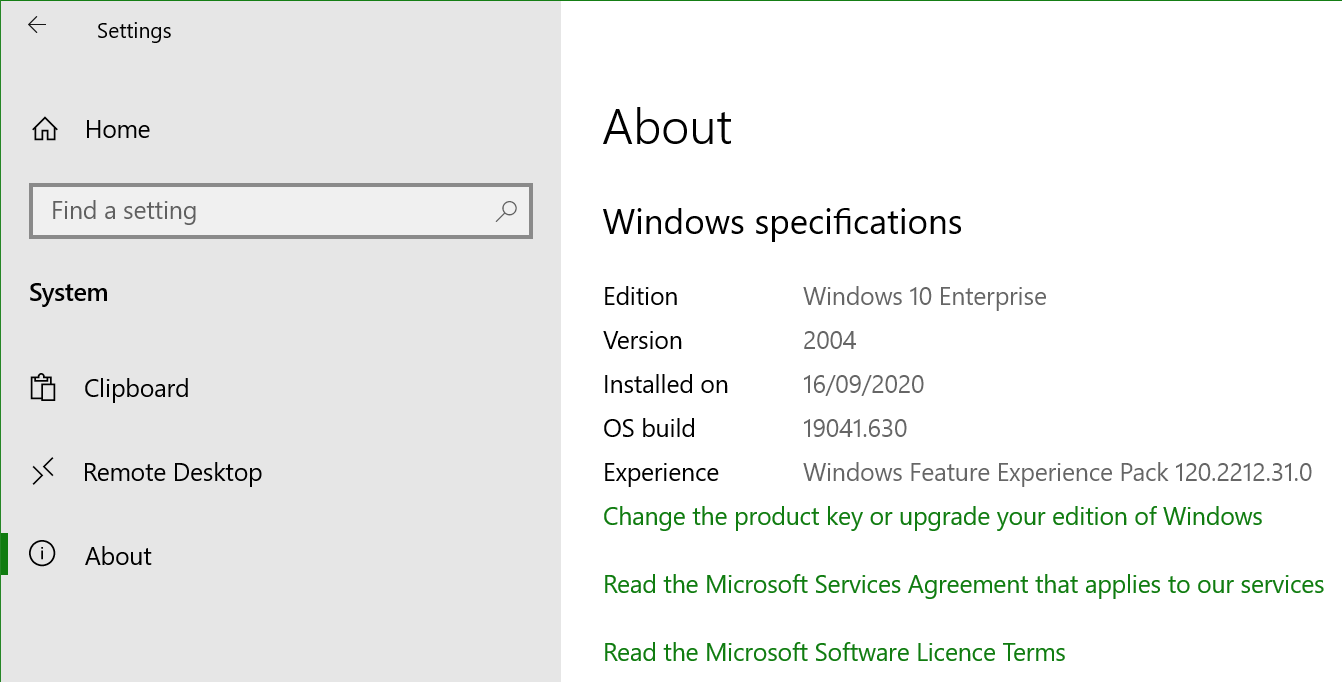
Task: Go to Home via its text label
Action: [117, 130]
